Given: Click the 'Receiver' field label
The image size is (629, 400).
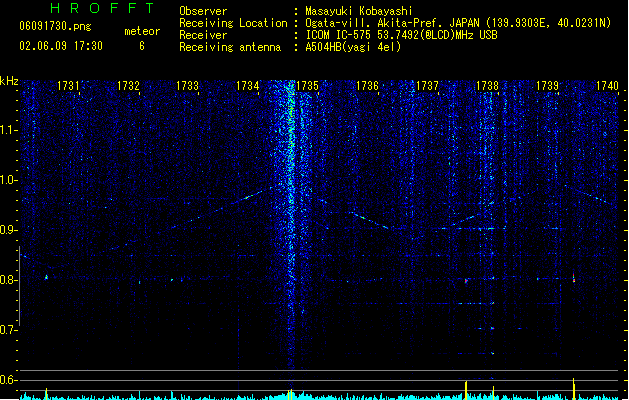Looking at the screenshot, I should 203,35.
